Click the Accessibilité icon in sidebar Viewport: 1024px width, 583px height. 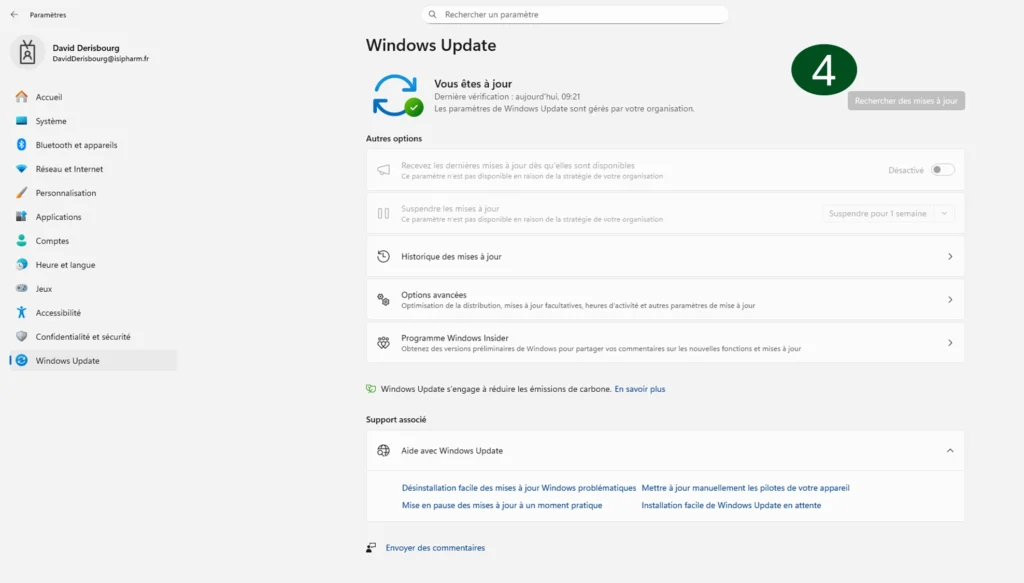coord(21,313)
